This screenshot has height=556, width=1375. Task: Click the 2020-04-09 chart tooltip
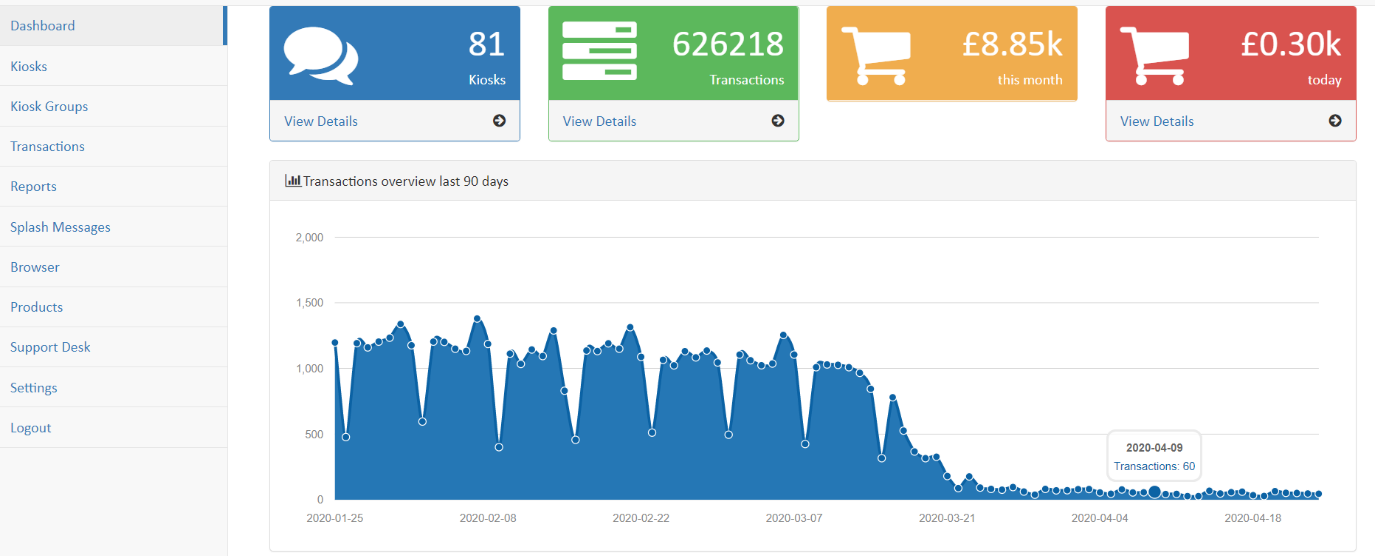coord(1154,456)
